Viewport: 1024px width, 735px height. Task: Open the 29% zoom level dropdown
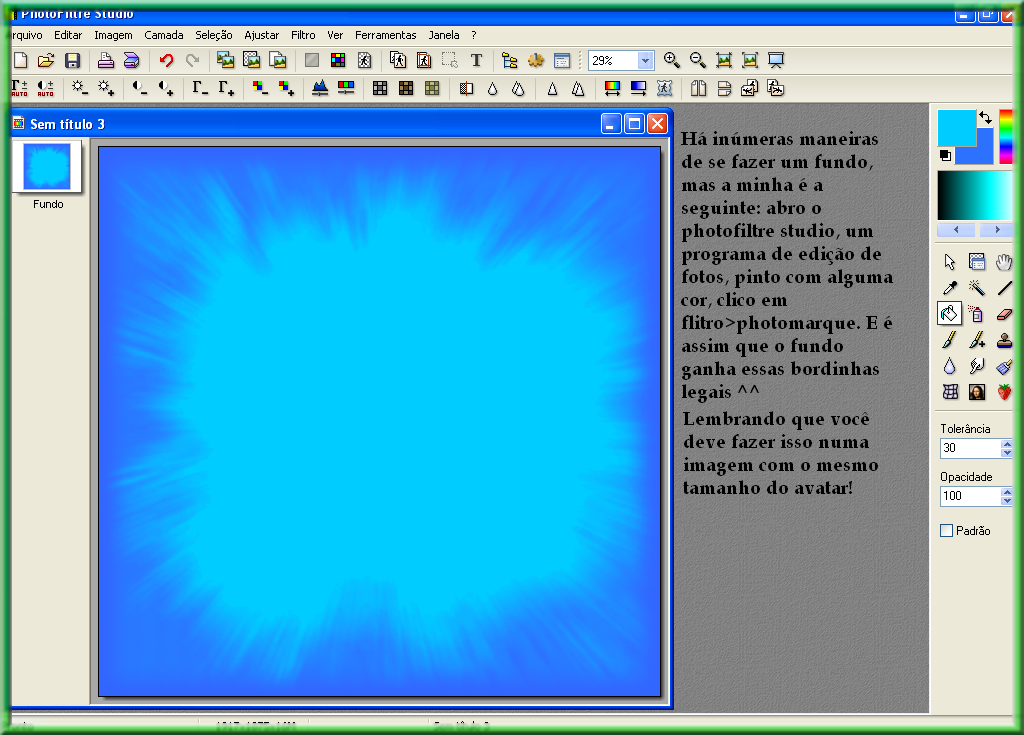click(644, 61)
